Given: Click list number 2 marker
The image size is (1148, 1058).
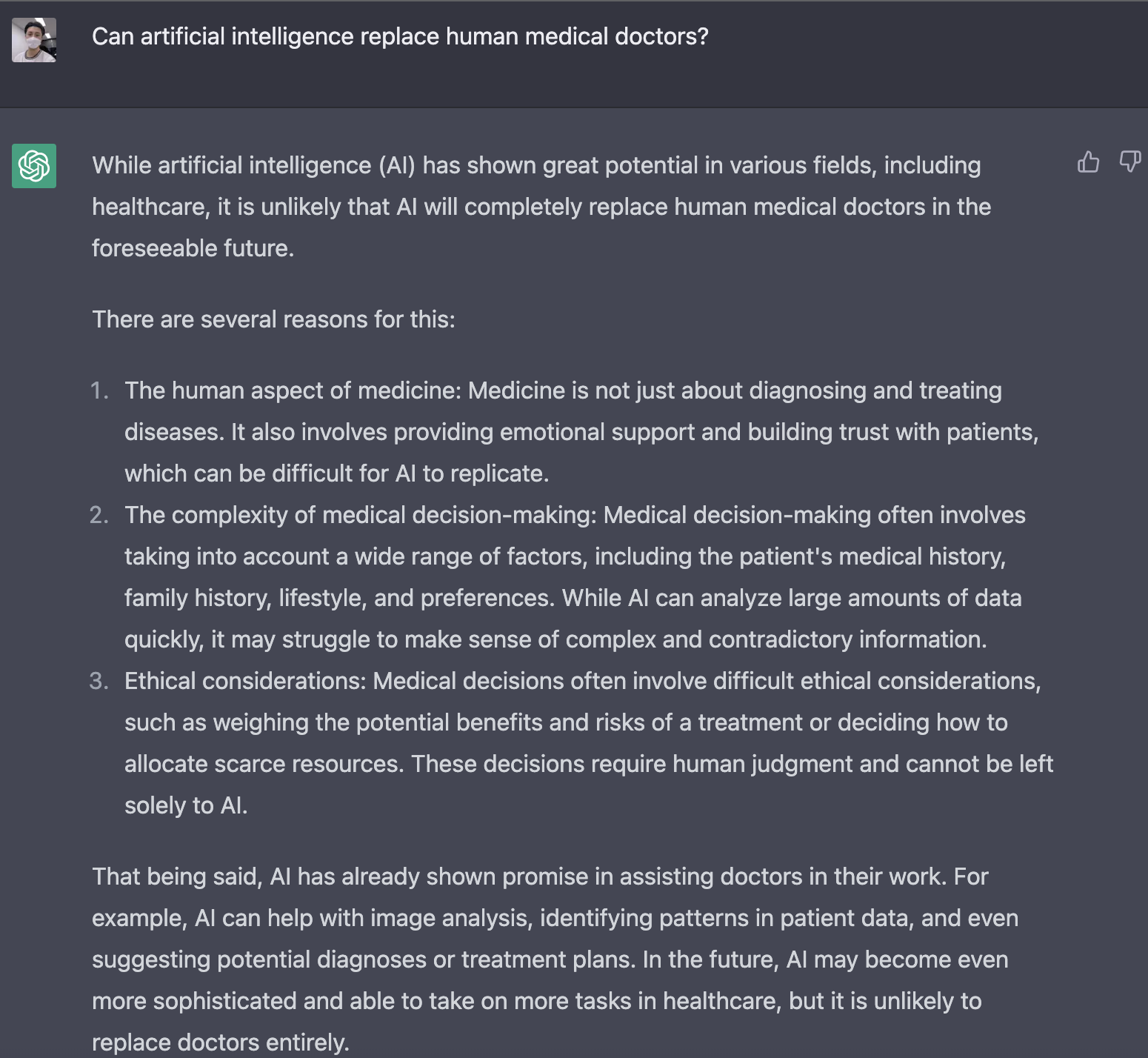Looking at the screenshot, I should coord(99,515).
